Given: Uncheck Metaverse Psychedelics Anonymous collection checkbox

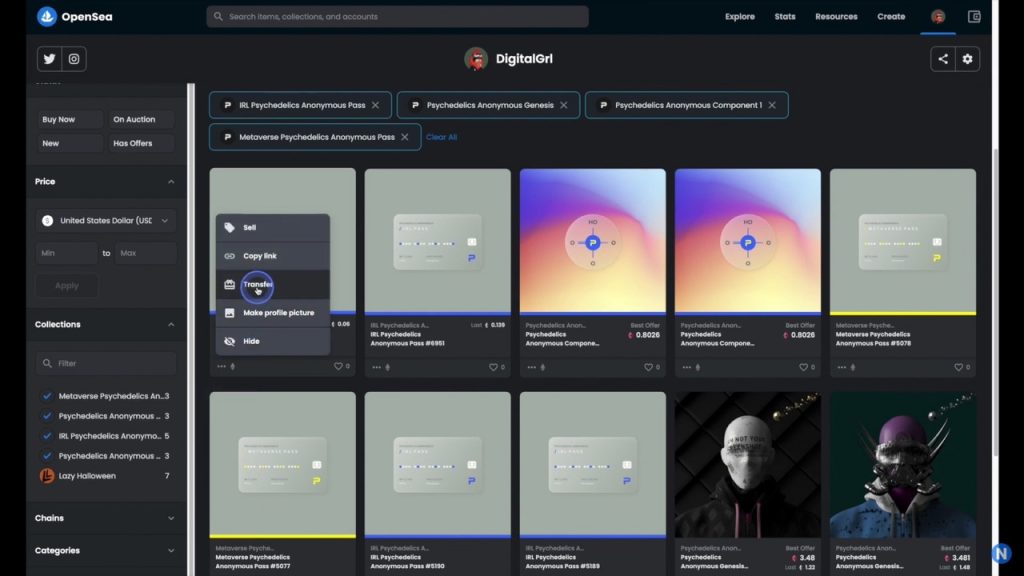Looking at the screenshot, I should pyautogui.click(x=47, y=396).
